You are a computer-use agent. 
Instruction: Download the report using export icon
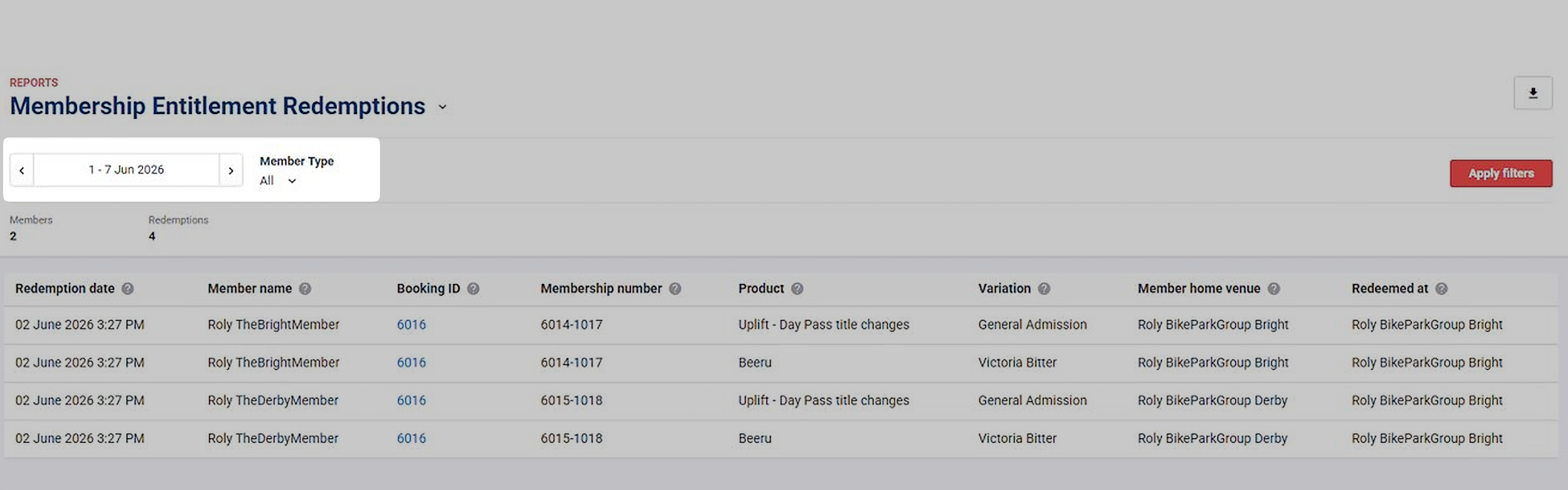point(1532,93)
